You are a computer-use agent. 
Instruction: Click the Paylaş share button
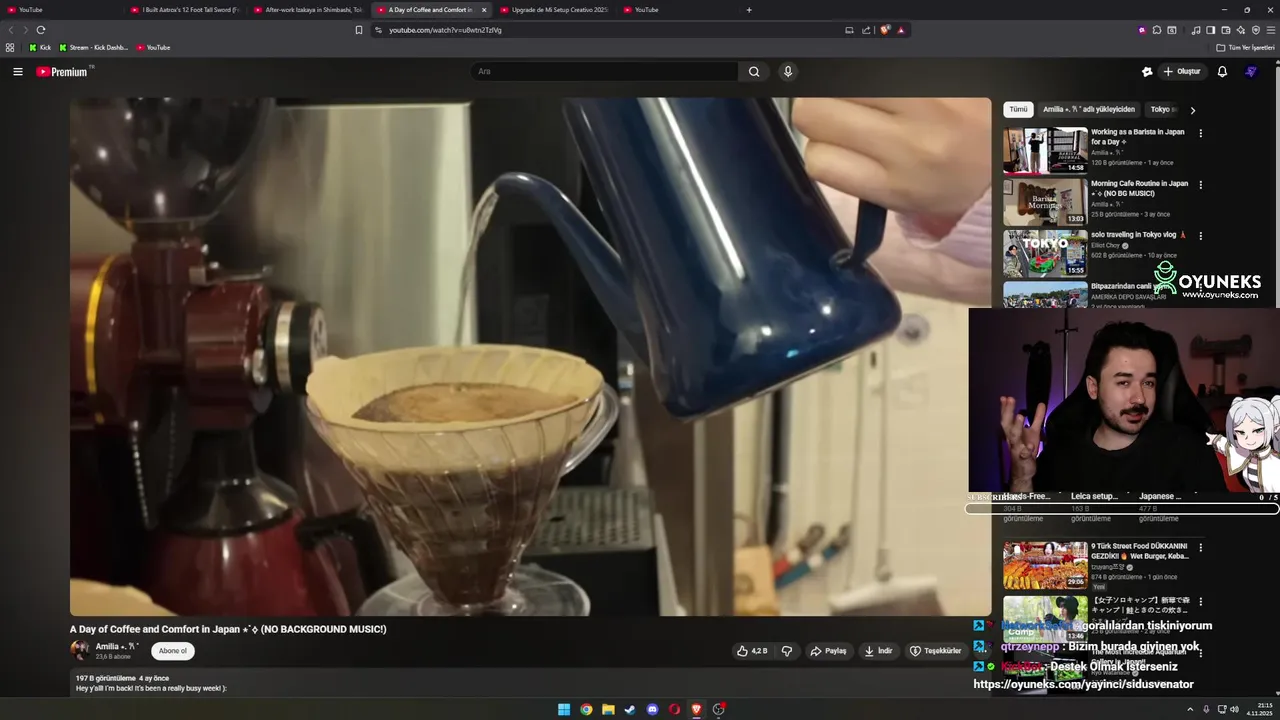[828, 651]
